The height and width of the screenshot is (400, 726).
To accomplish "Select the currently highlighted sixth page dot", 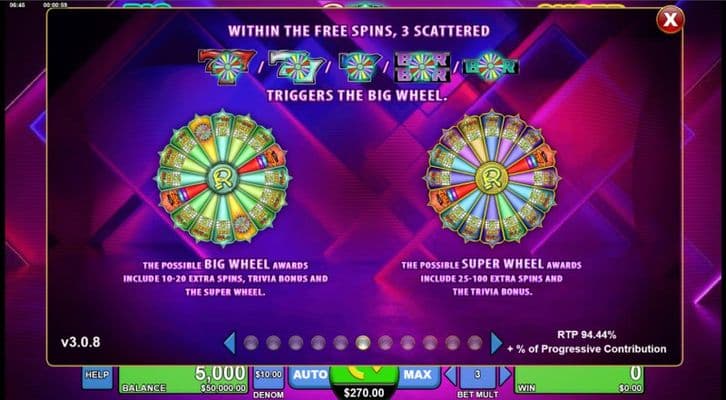I will 363,343.
